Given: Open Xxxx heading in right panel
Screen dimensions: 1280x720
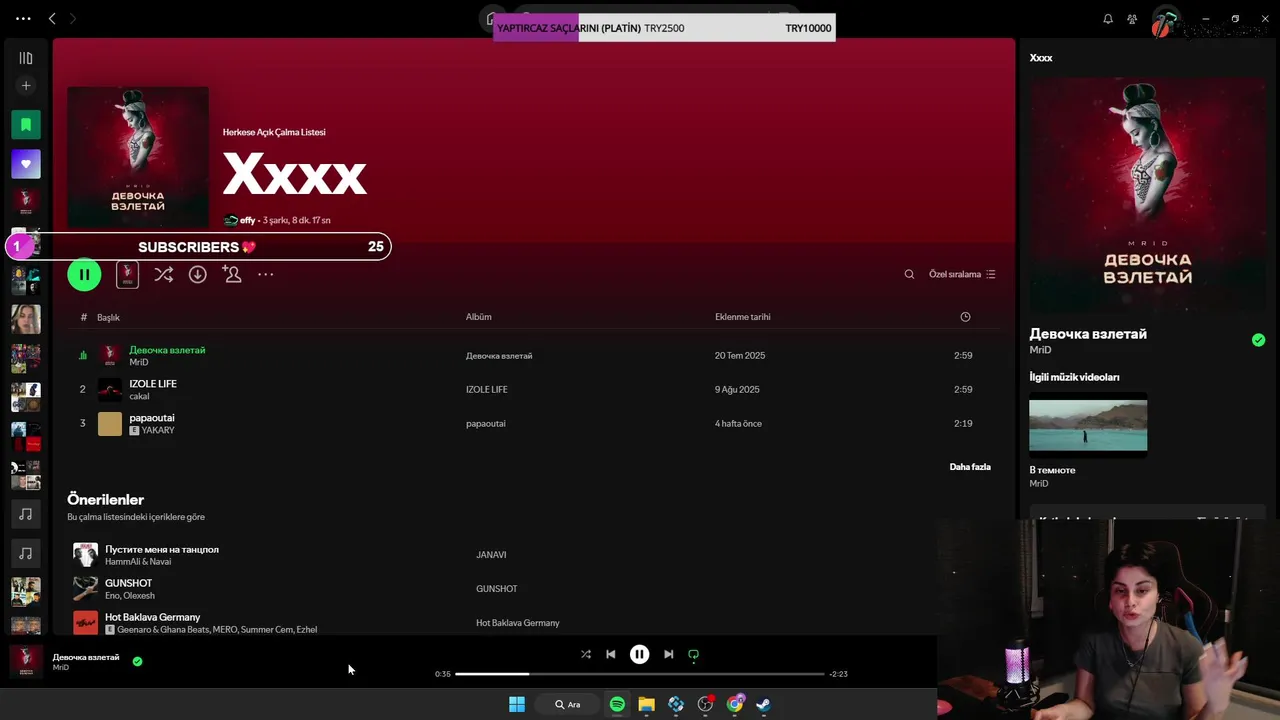Looking at the screenshot, I should pos(1041,58).
